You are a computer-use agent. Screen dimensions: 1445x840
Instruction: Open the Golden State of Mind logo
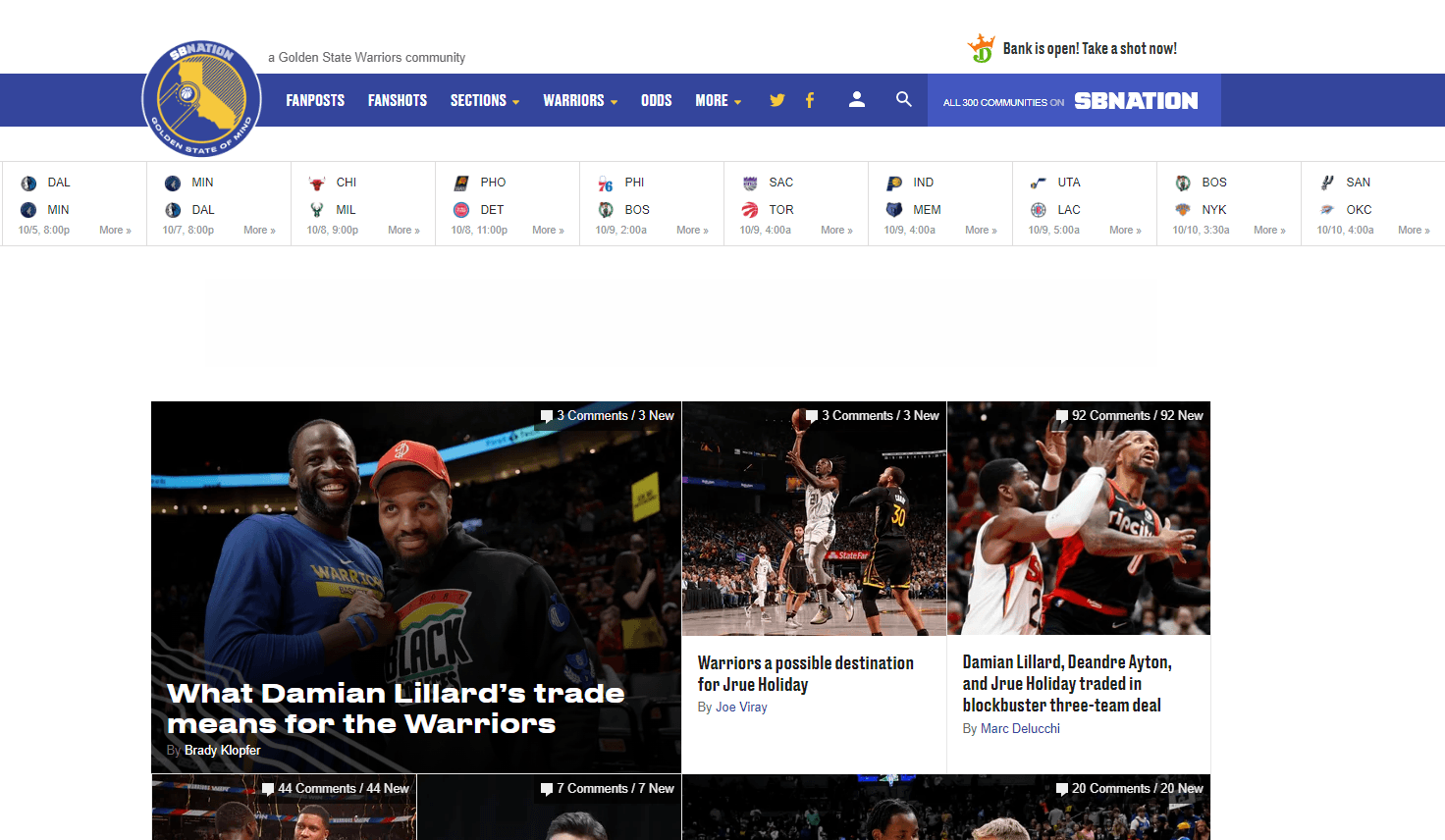pos(201,98)
